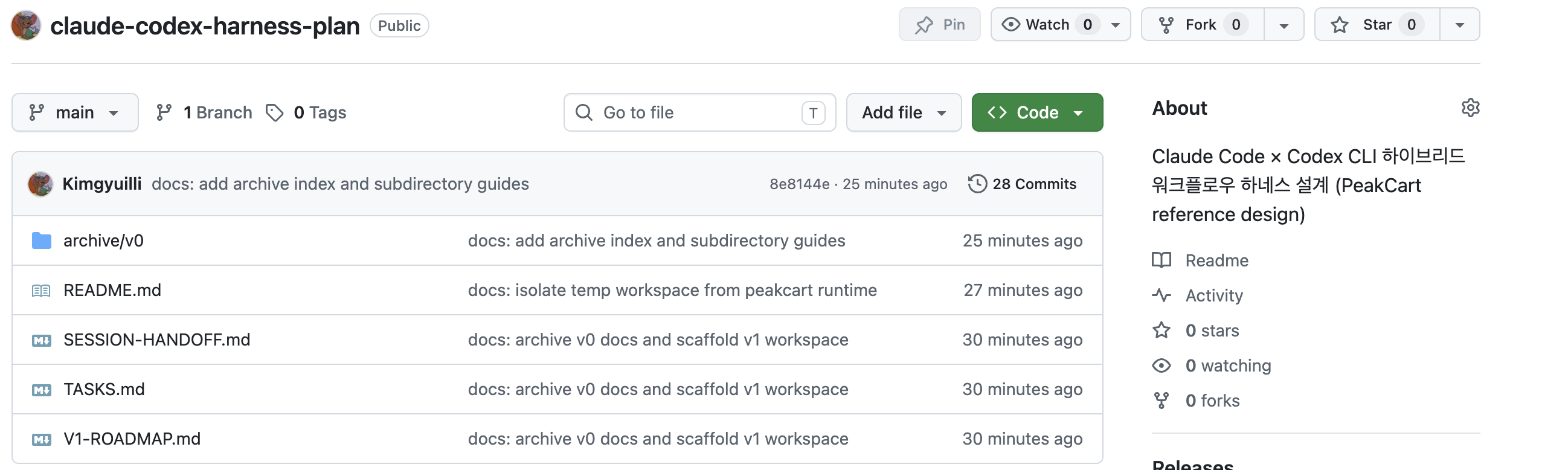Open the main branch switcher dropdown
This screenshot has width=1568, height=470.
pyautogui.click(x=75, y=112)
